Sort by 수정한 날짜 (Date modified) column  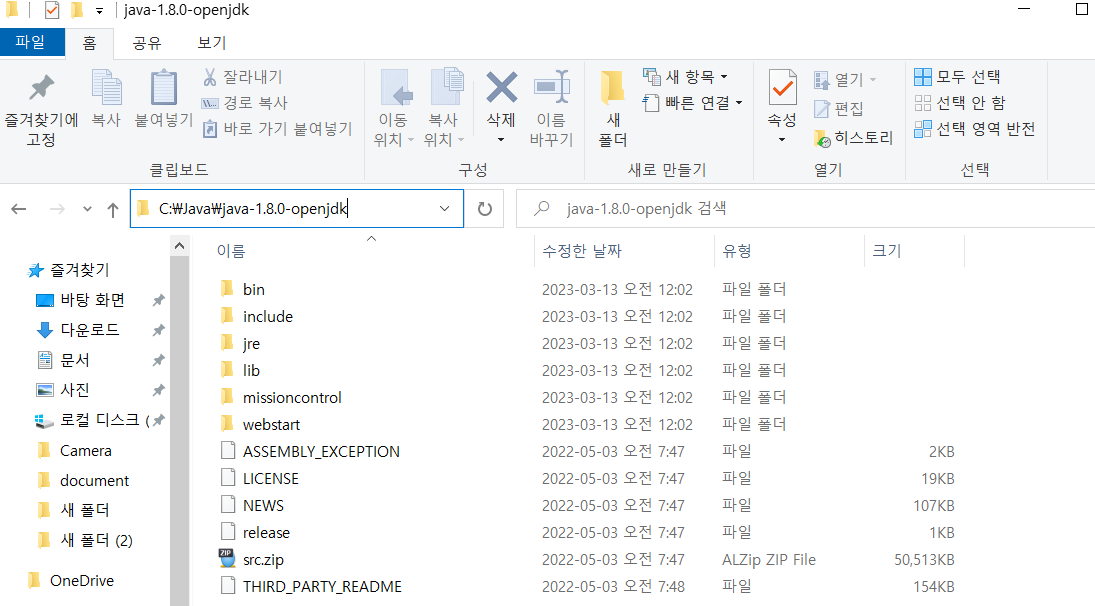582,251
